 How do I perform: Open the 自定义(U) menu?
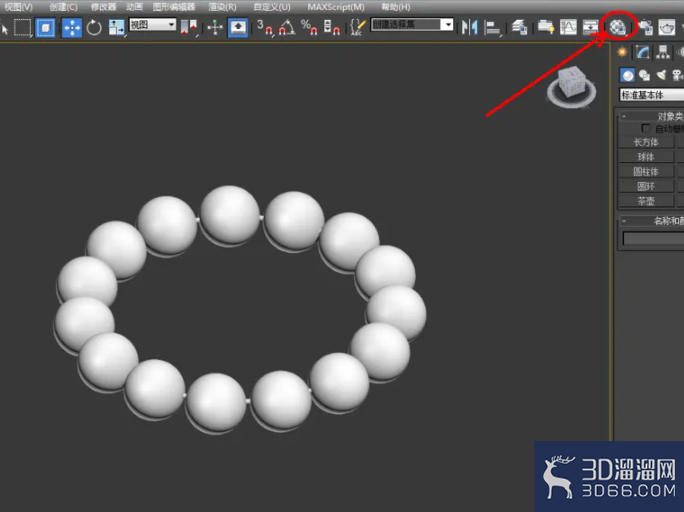272,7
